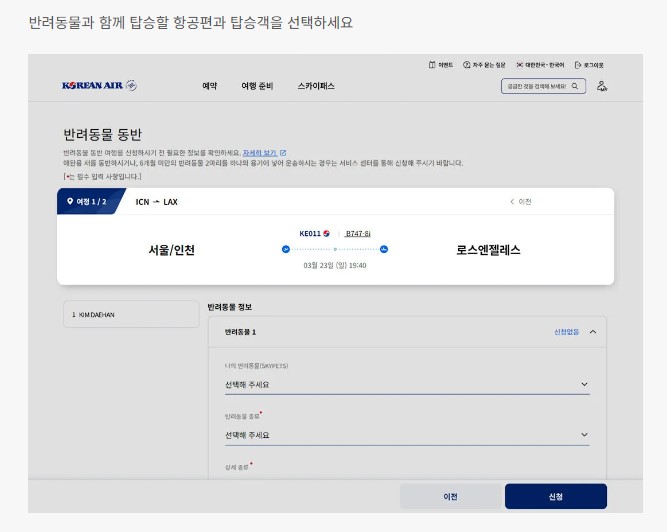Click the 반려동물 동반 page heading
667x532 pixels.
(103, 134)
